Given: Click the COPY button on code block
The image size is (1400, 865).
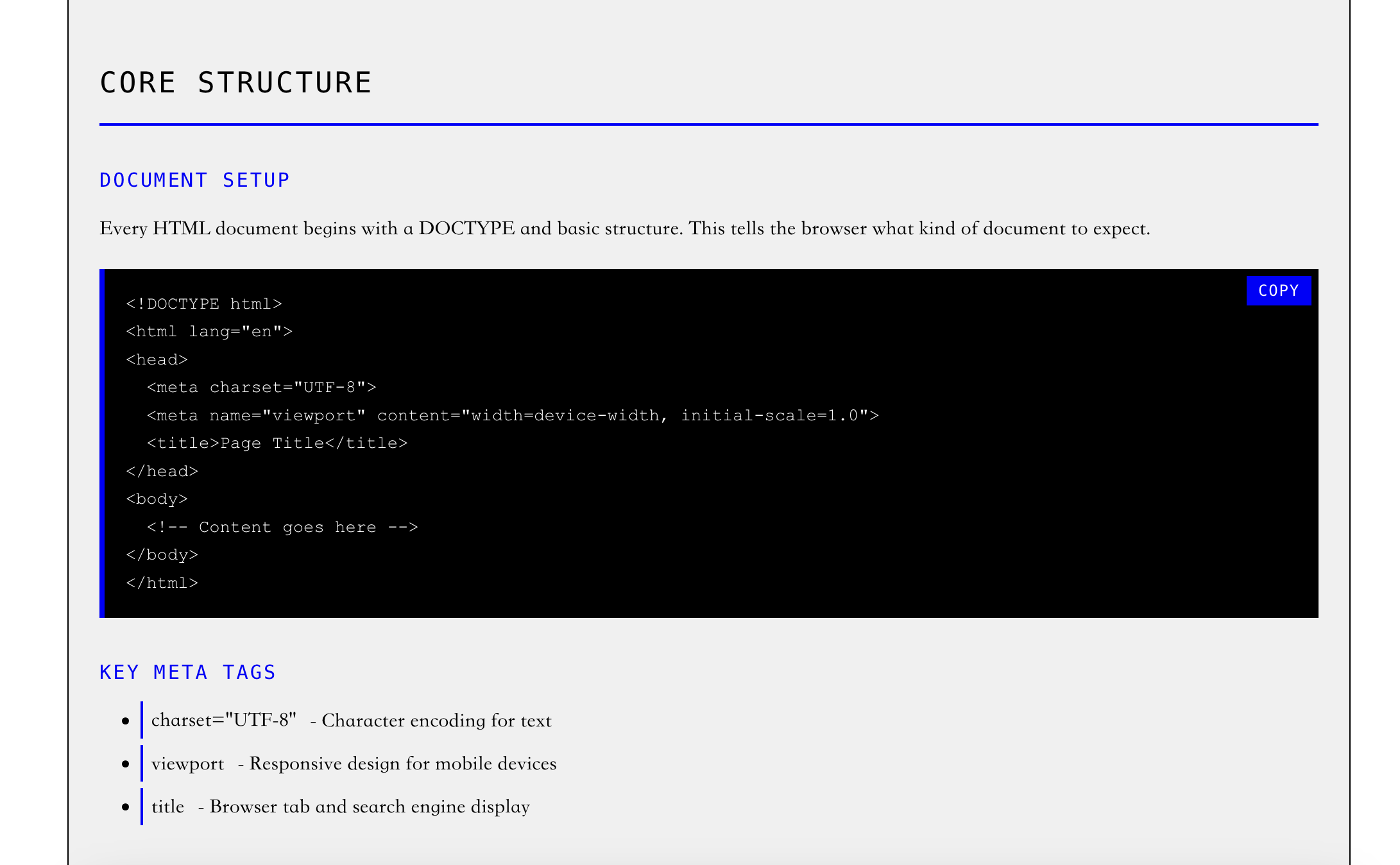Looking at the screenshot, I should click(x=1278, y=291).
